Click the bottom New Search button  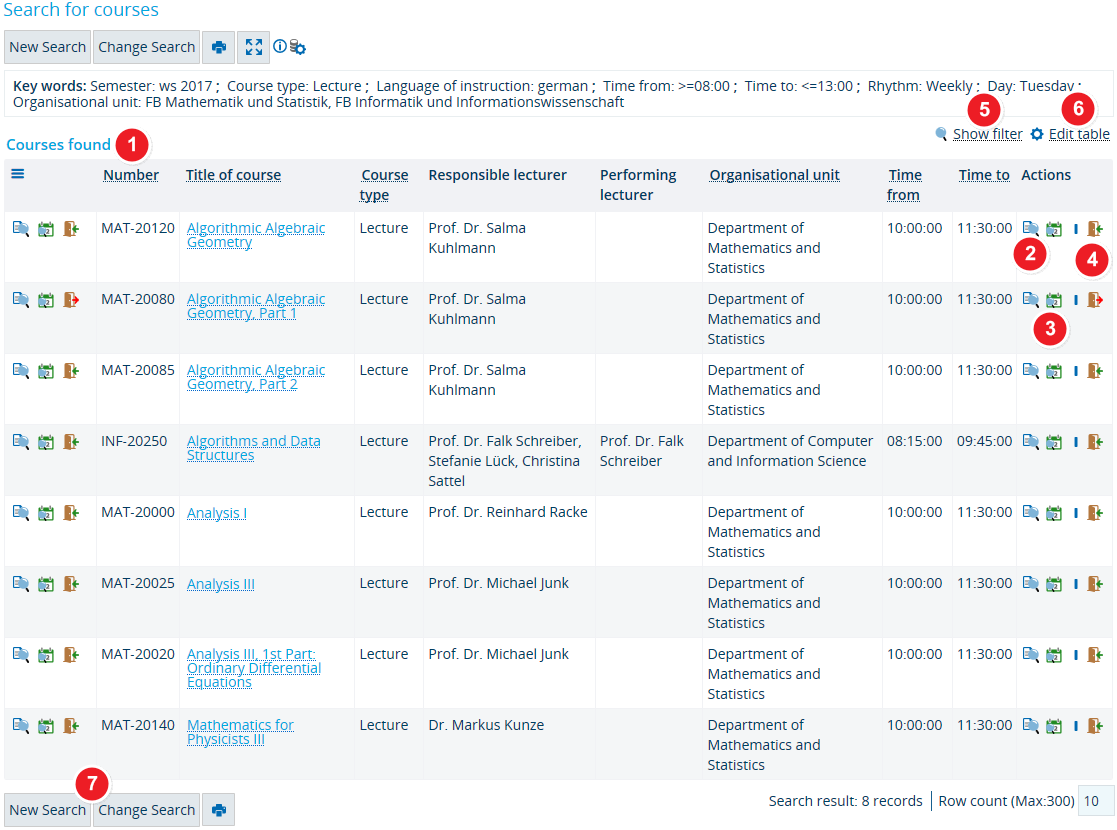pos(48,810)
